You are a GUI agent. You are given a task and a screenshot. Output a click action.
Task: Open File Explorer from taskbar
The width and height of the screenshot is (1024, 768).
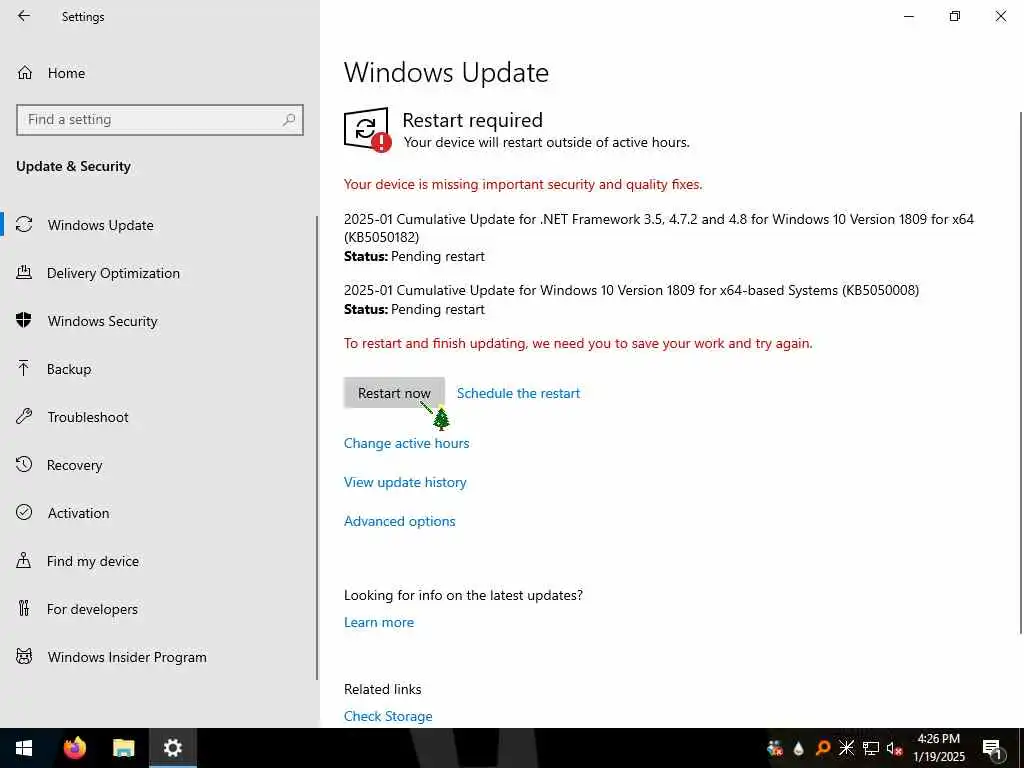click(x=123, y=748)
